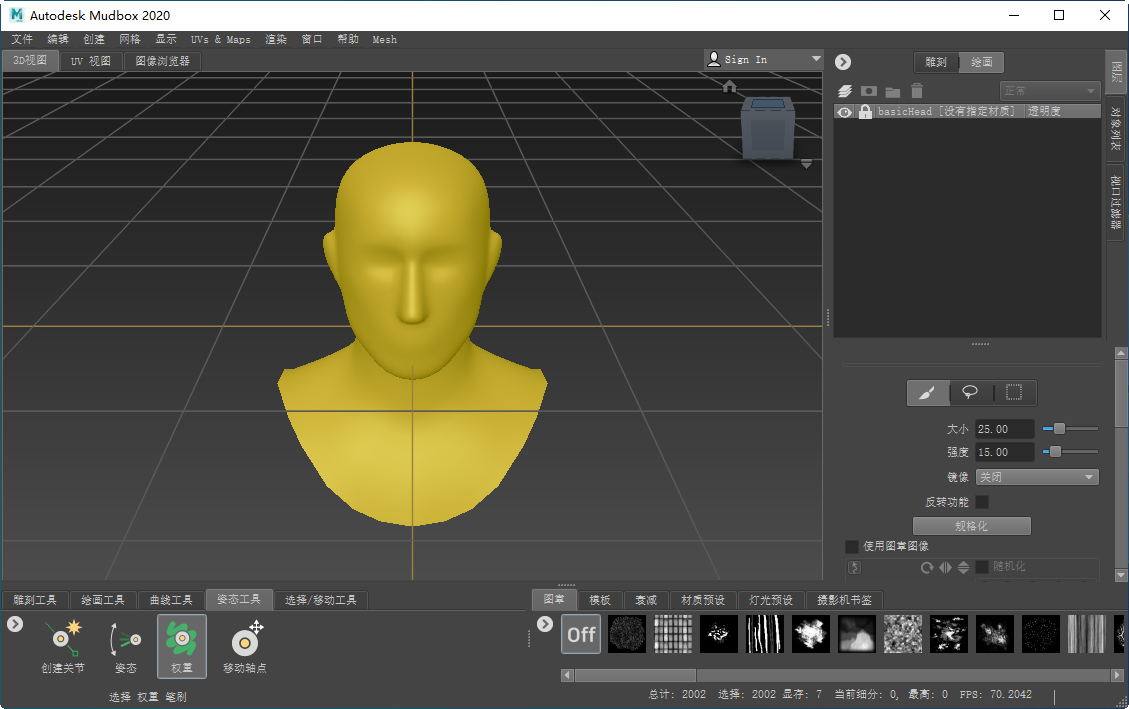1129x709 pixels.
Task: Enable the 使用图章图像 checkbox
Action: (x=852, y=546)
